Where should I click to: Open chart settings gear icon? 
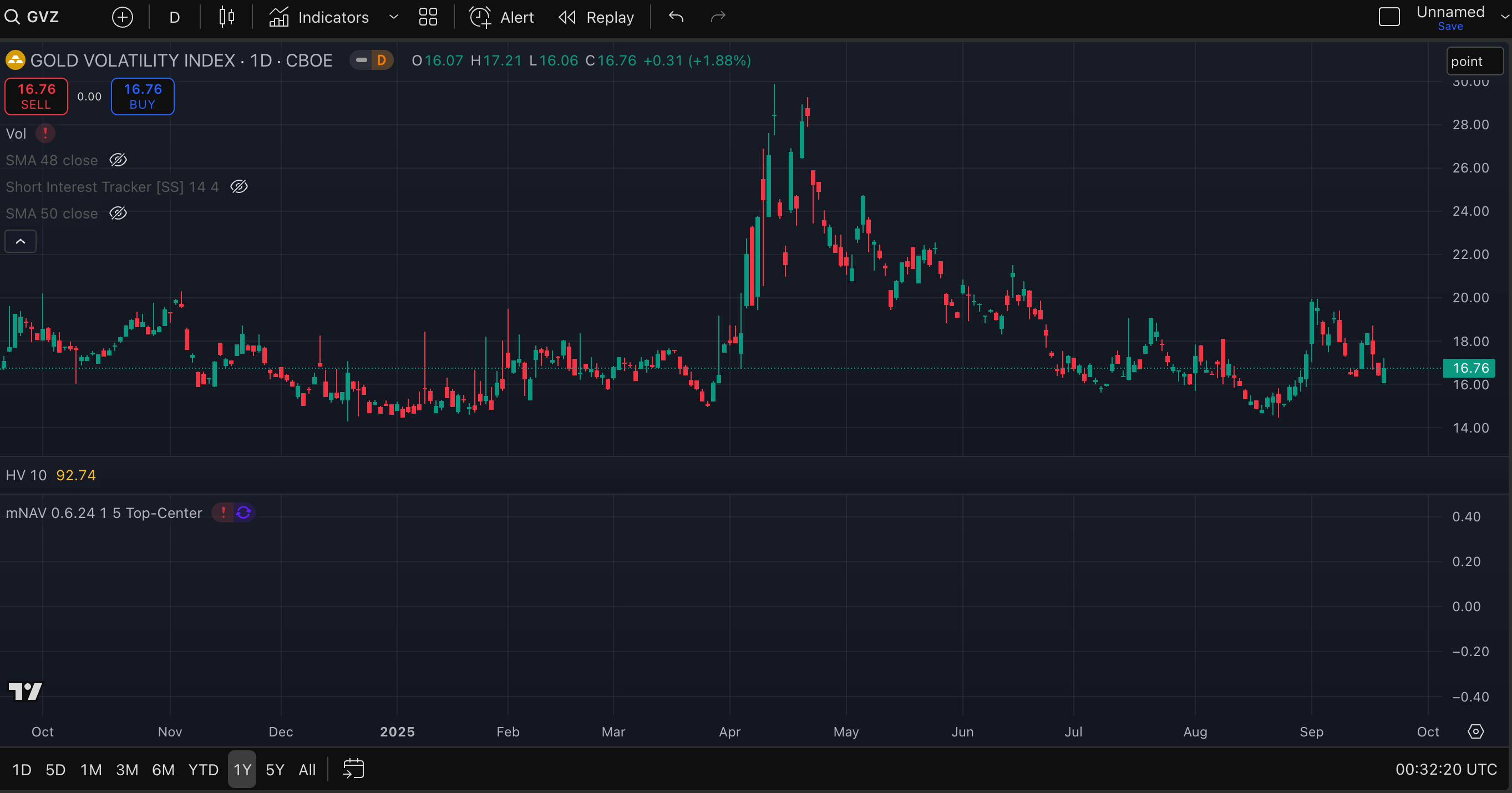pos(1475,731)
